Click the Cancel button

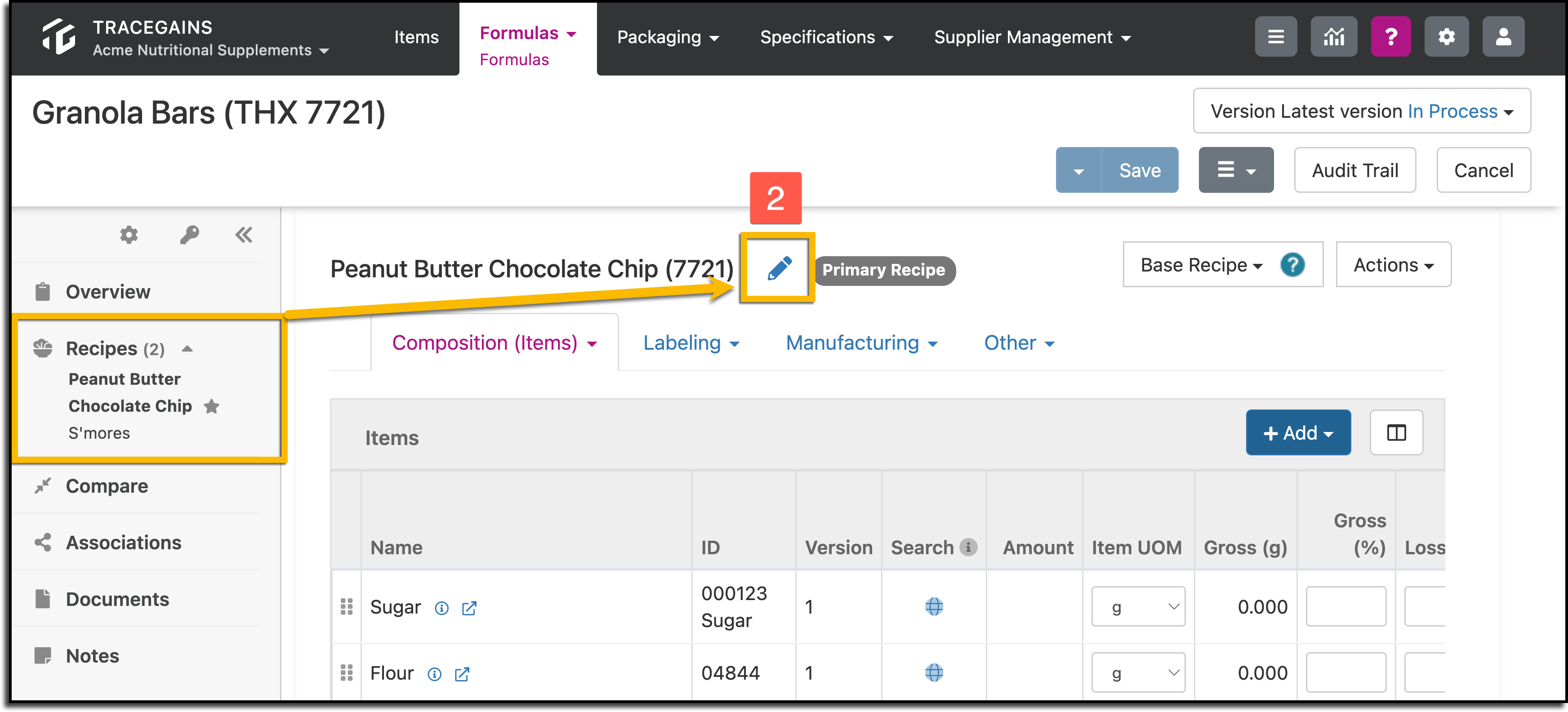[1483, 170]
